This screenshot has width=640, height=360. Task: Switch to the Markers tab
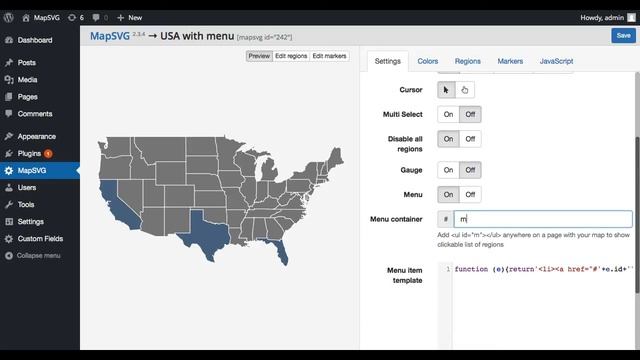pyautogui.click(x=510, y=61)
